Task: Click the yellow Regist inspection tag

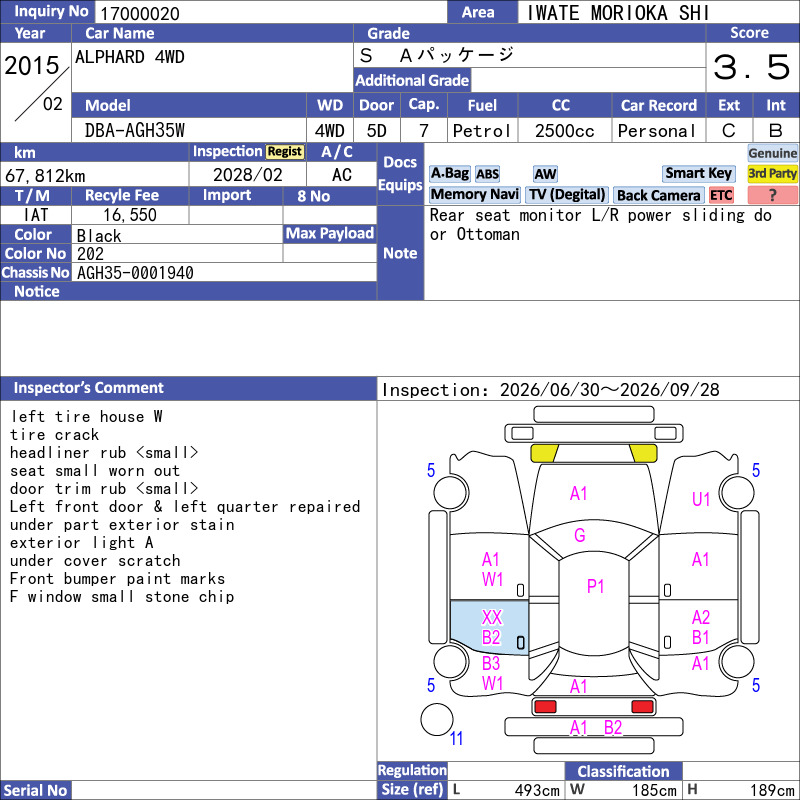Action: tap(285, 152)
